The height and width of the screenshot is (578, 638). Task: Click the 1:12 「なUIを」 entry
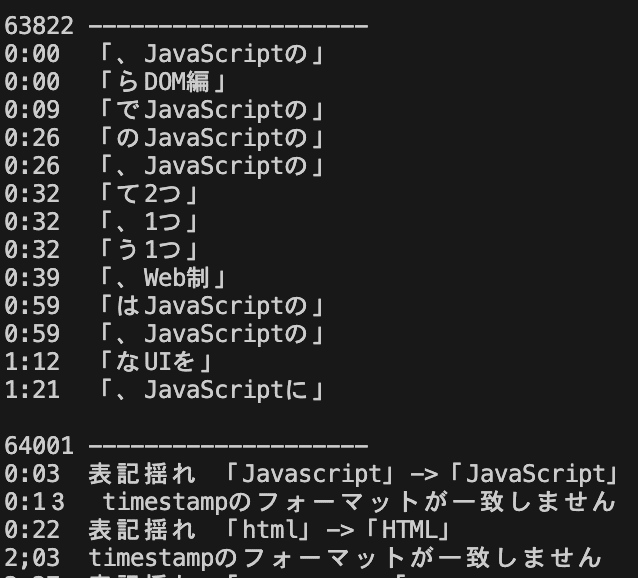click(156, 361)
